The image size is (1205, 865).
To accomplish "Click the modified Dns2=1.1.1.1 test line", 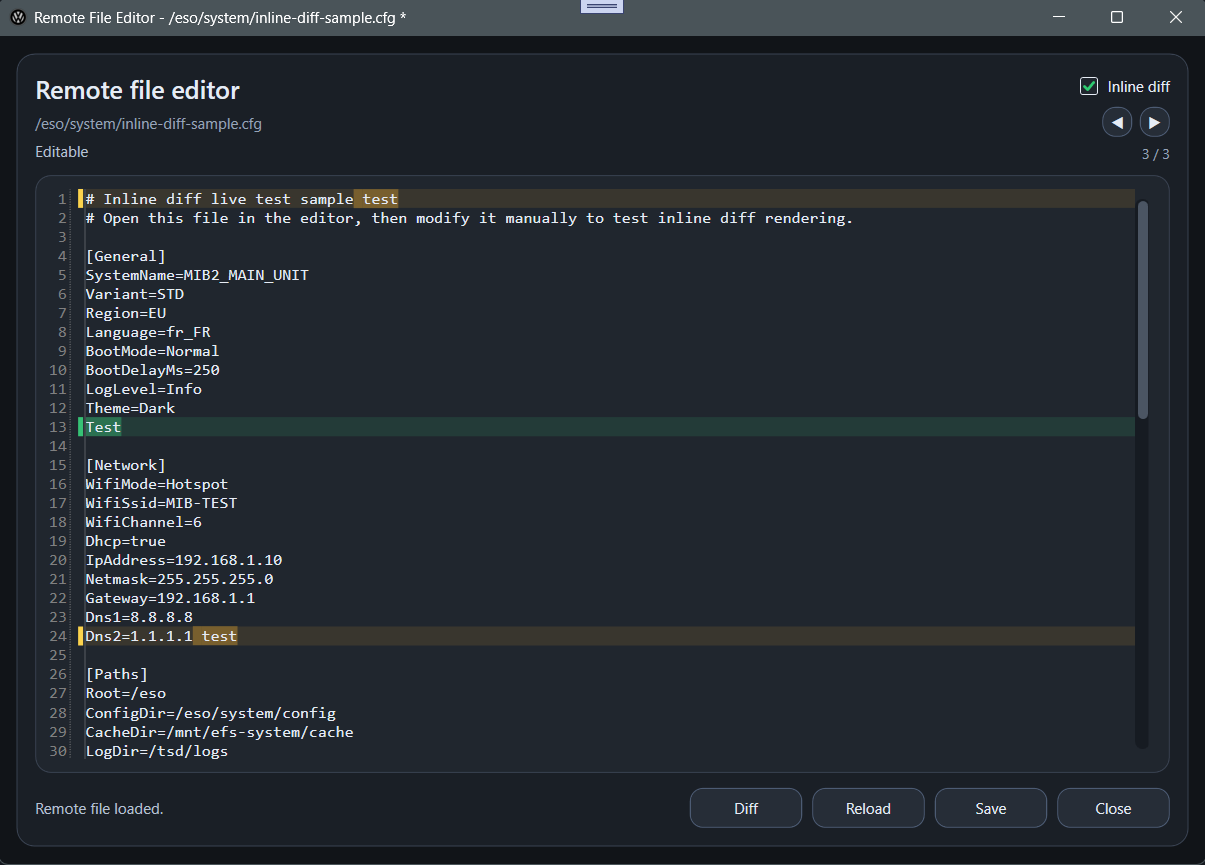I will point(160,636).
